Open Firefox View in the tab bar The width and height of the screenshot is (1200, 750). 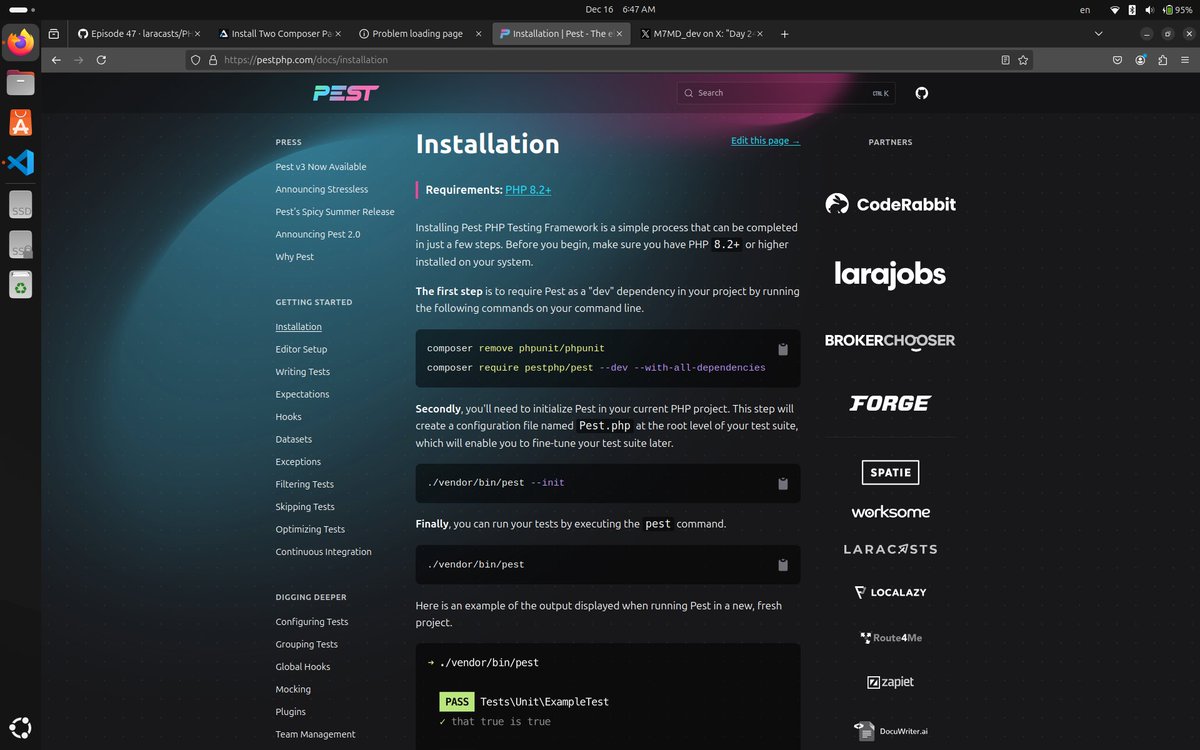pos(54,33)
